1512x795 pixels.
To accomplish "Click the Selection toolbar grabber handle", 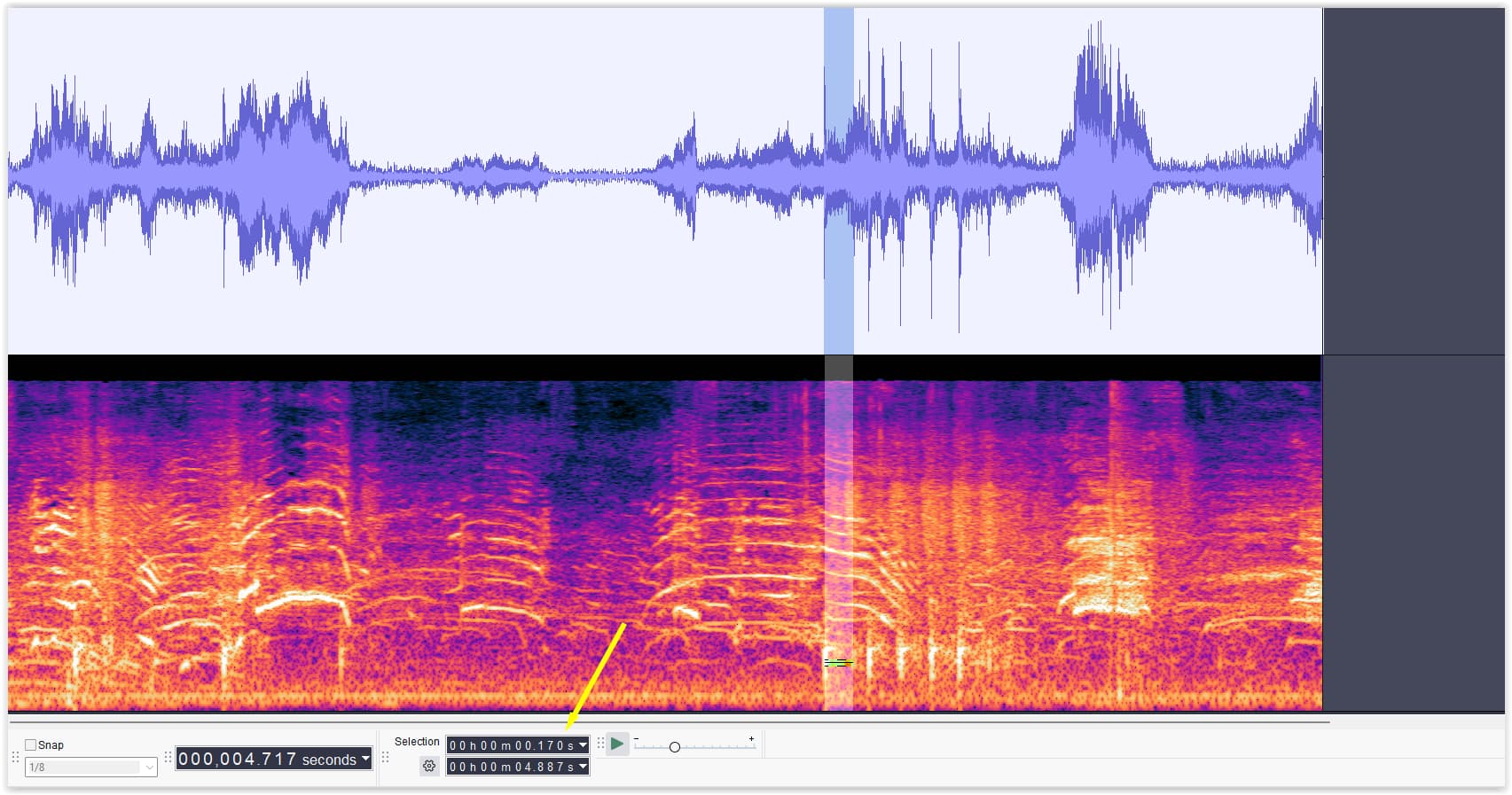I will (x=385, y=757).
